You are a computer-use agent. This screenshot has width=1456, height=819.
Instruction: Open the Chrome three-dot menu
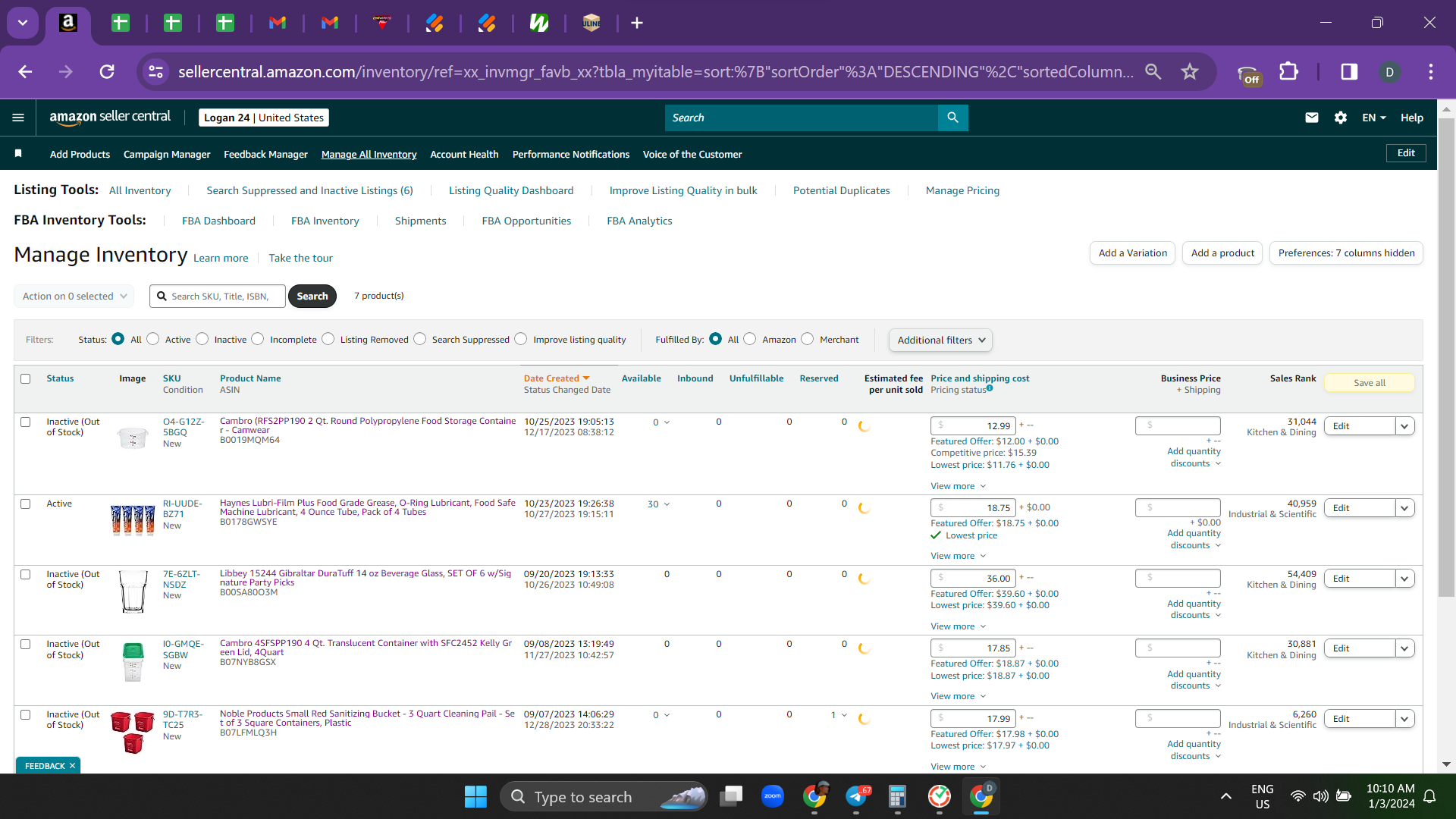[x=1431, y=71]
